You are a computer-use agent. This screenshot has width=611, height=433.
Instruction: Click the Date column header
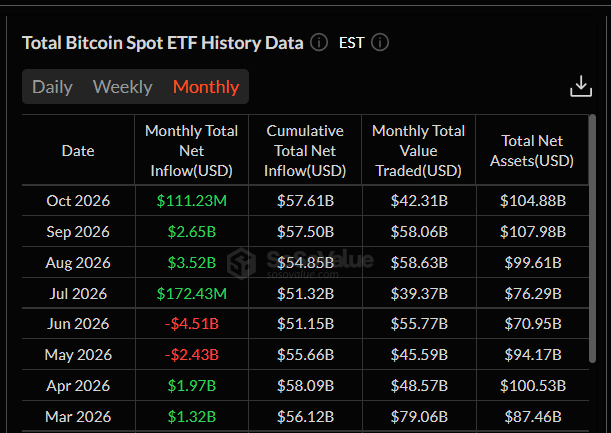78,150
